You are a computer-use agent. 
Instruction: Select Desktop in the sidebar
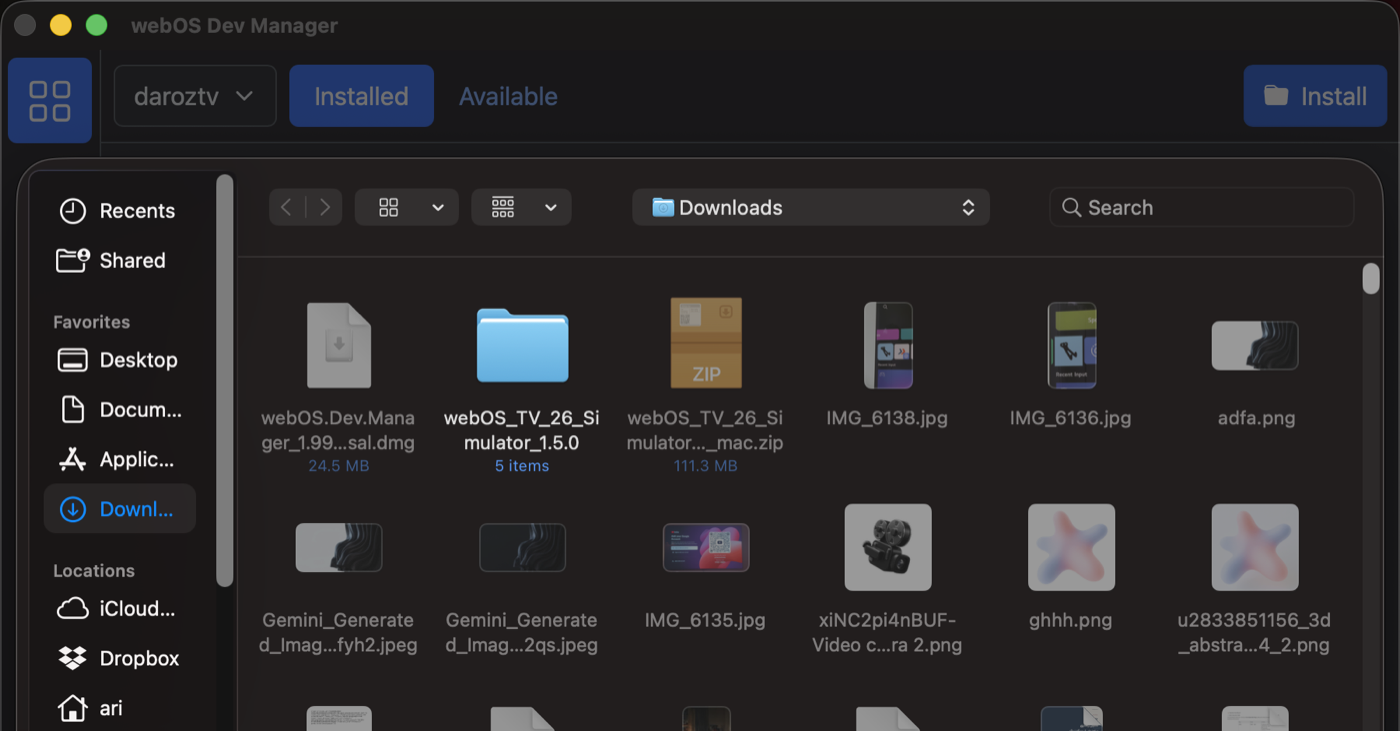tap(120, 360)
